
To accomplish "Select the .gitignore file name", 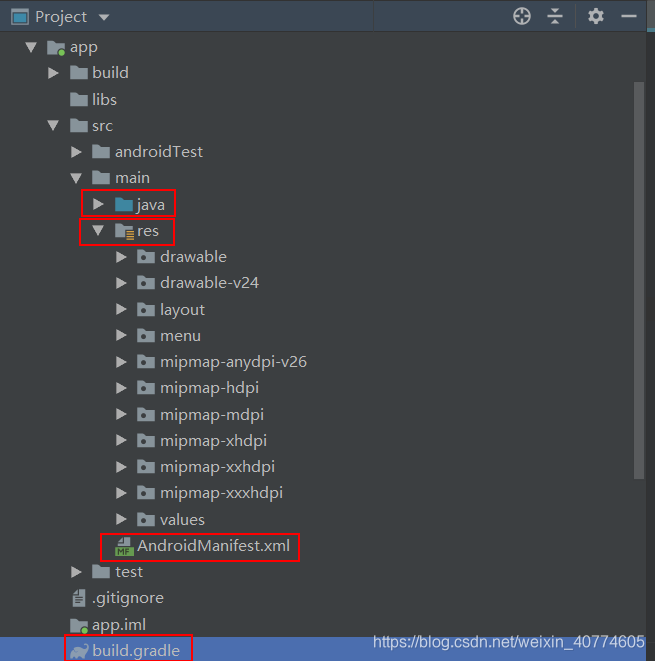I will [128, 599].
